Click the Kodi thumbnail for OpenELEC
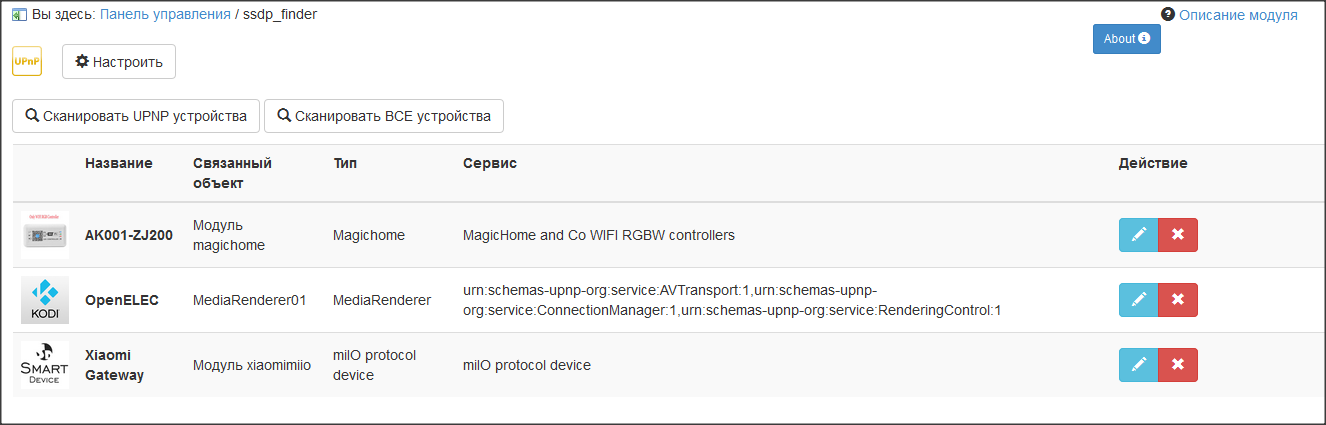This screenshot has width=1326, height=425. pos(45,300)
